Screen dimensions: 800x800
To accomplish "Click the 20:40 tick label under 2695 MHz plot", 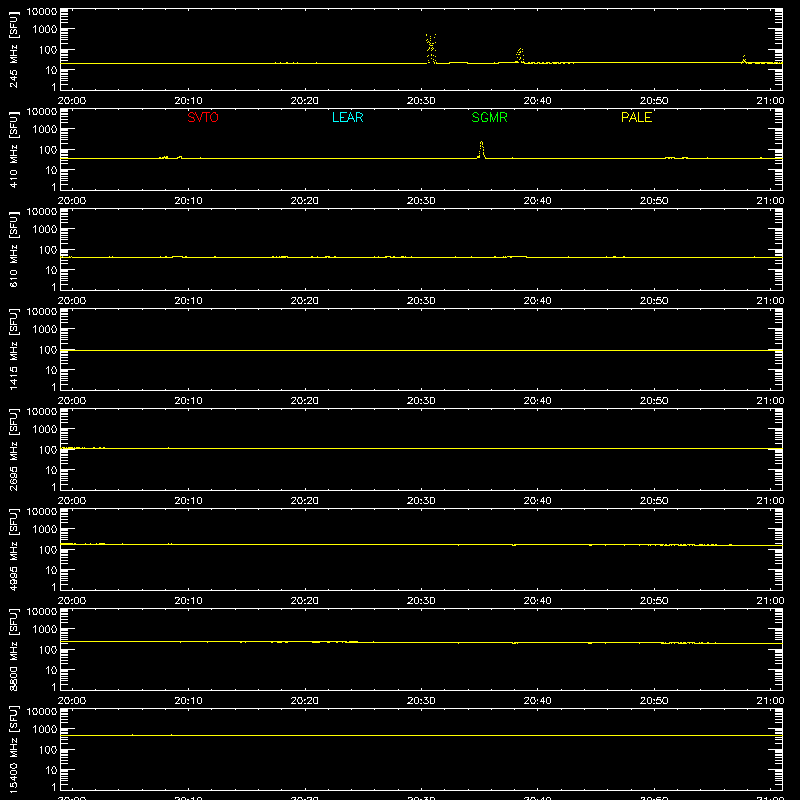I will coord(537,501).
